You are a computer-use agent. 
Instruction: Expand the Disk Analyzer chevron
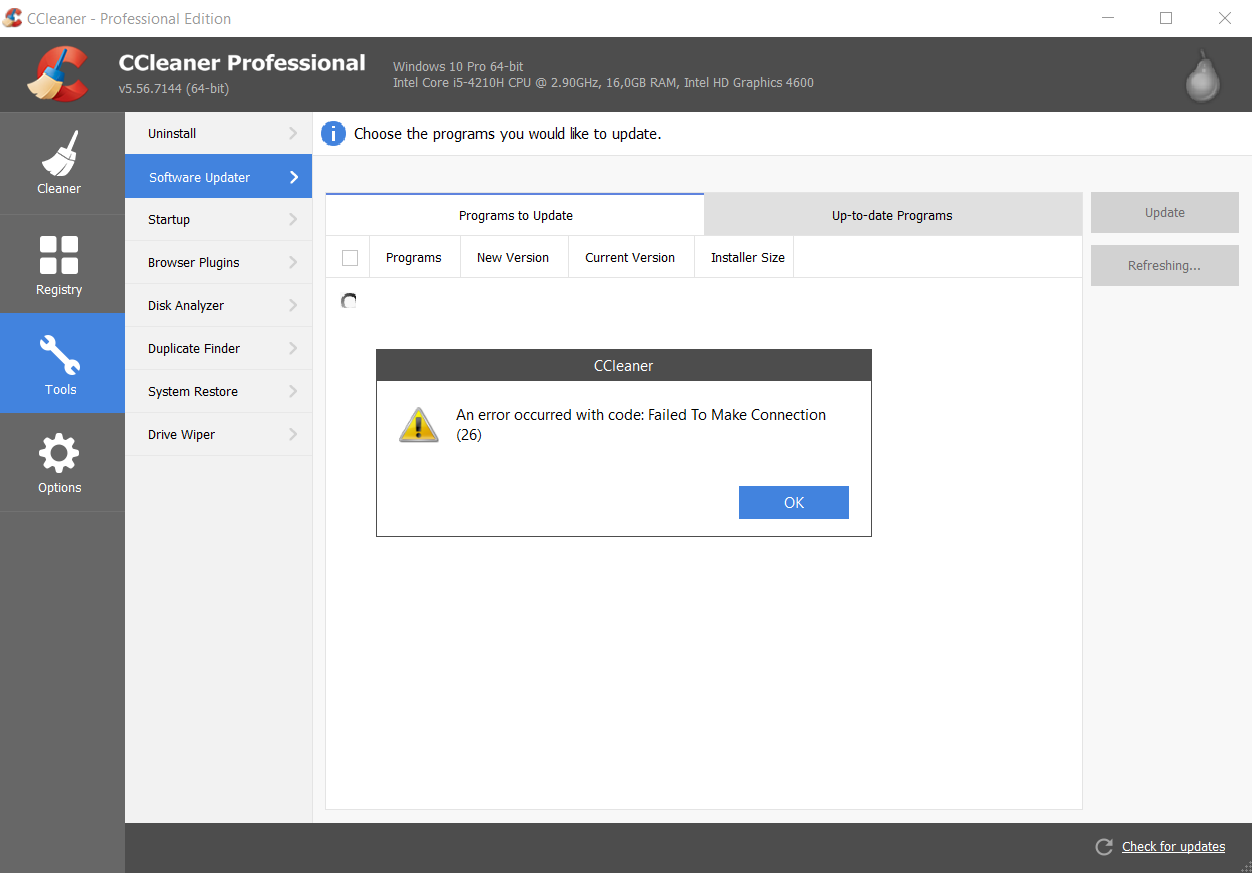point(293,306)
